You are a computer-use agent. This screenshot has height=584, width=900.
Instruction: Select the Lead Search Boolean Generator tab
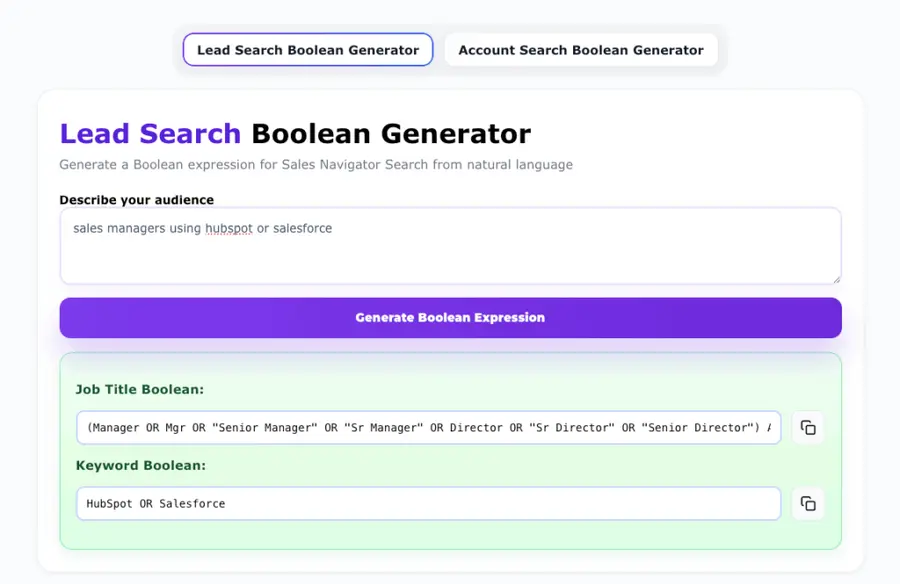click(x=307, y=49)
